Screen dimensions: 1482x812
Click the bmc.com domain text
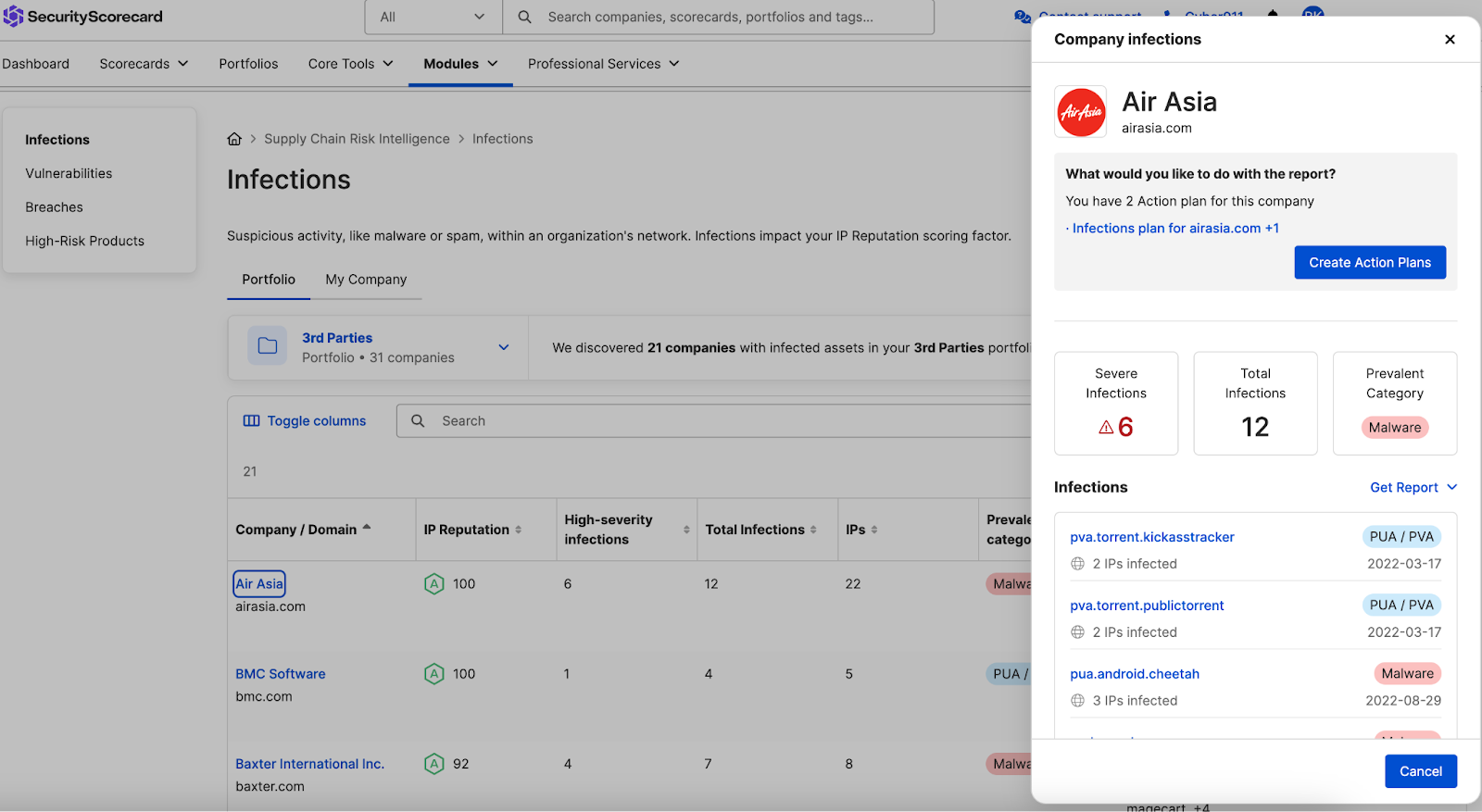264,696
